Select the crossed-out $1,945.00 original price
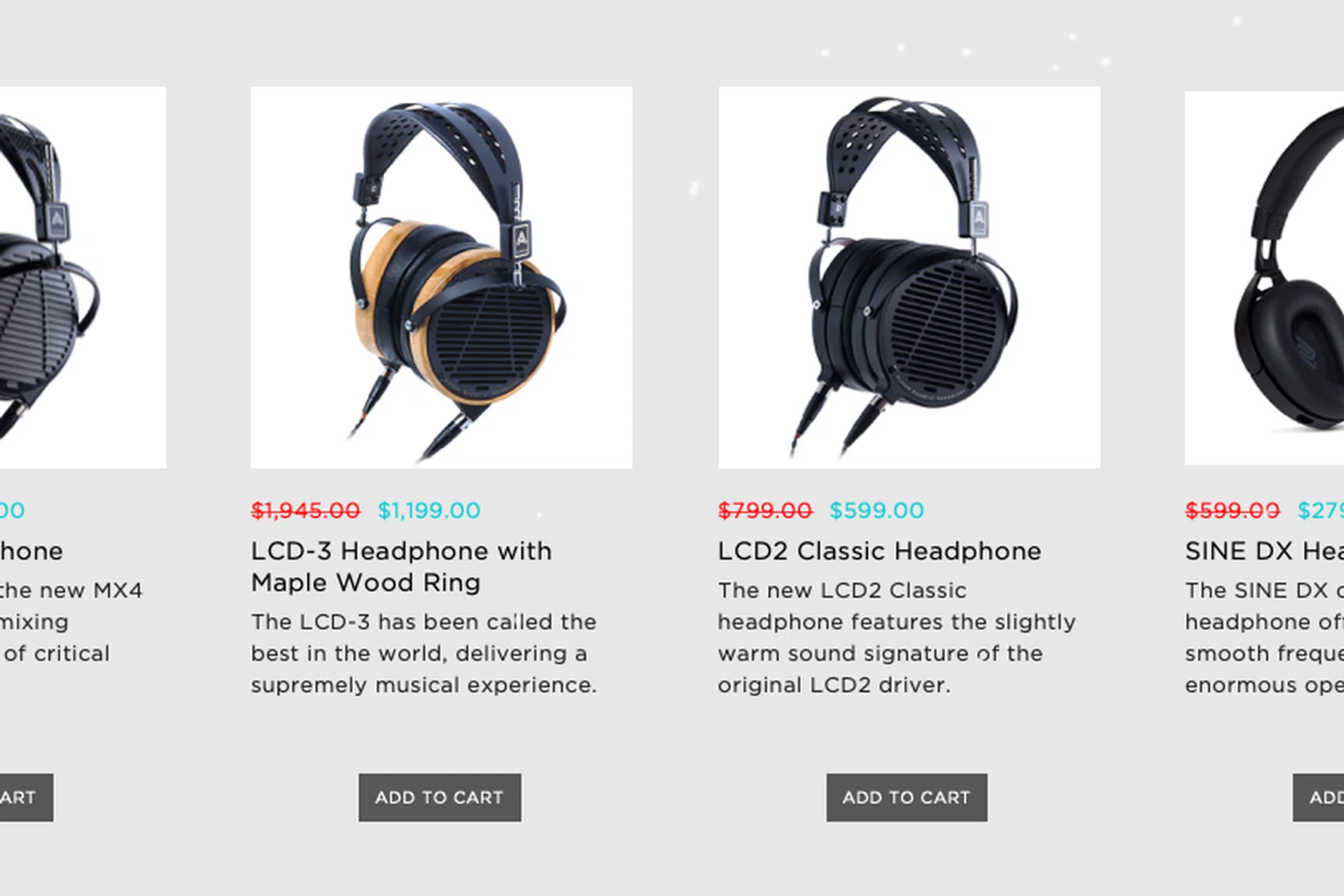1344x896 pixels. [306, 510]
